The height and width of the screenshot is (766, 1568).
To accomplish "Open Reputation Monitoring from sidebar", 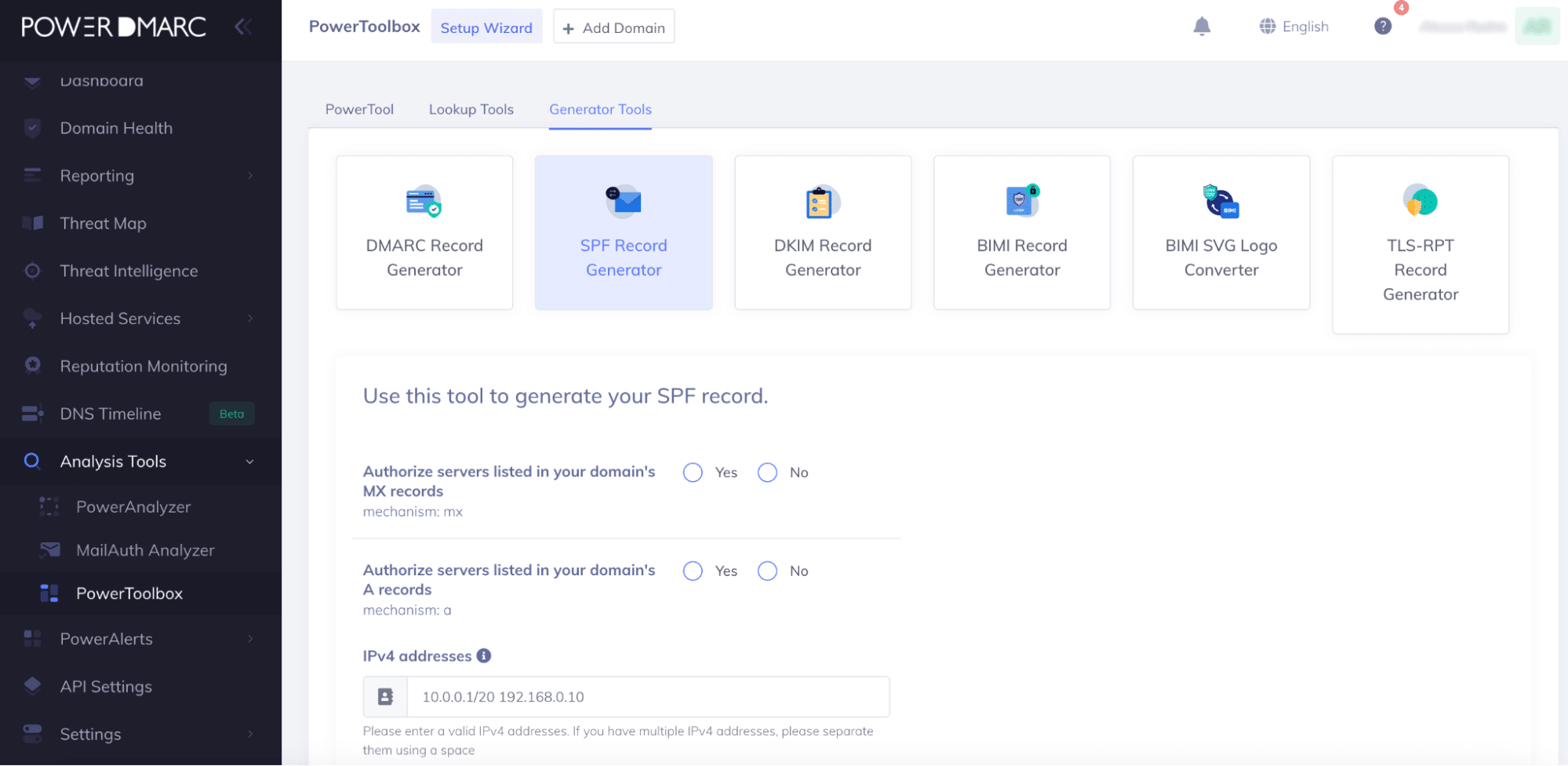I will [144, 366].
